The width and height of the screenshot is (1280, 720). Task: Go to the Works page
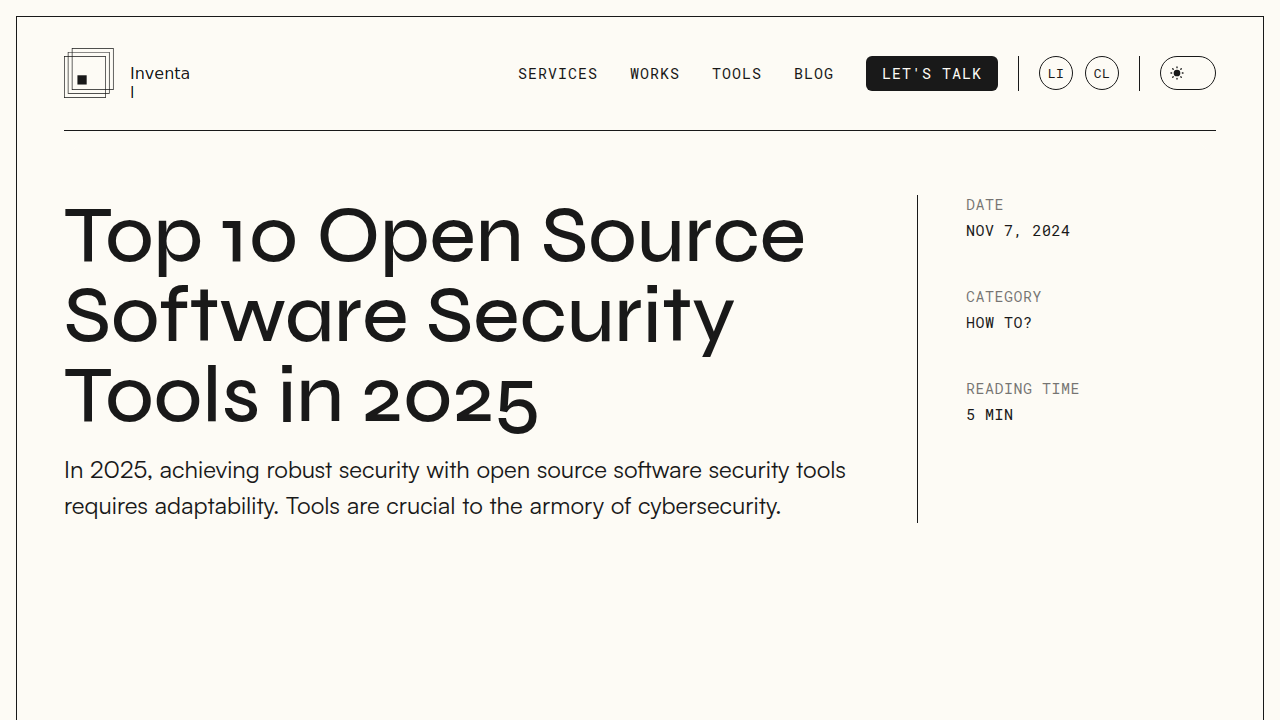655,74
